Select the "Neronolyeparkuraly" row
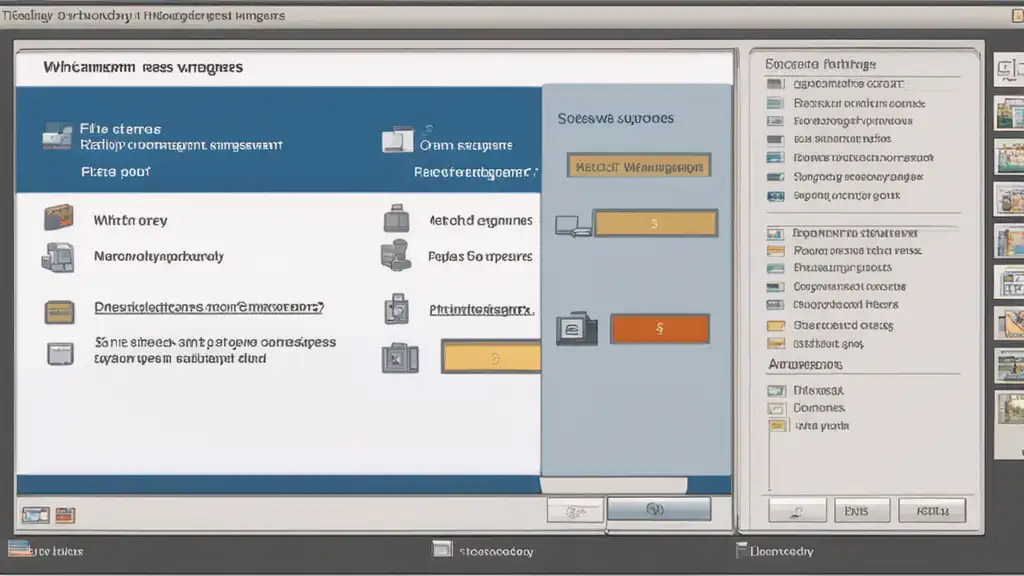Screen dimensions: 1024x576 pos(159,256)
